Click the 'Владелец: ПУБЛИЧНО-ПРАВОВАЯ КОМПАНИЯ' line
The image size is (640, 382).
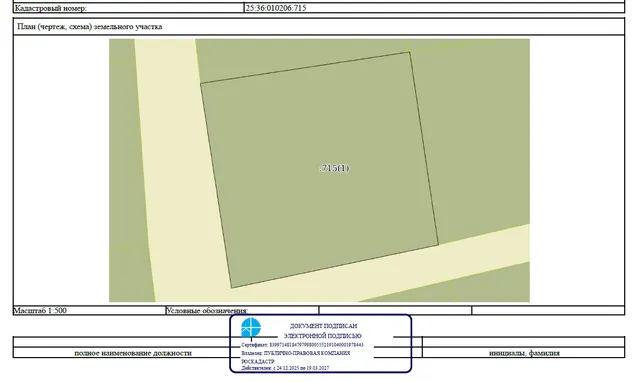coord(296,353)
